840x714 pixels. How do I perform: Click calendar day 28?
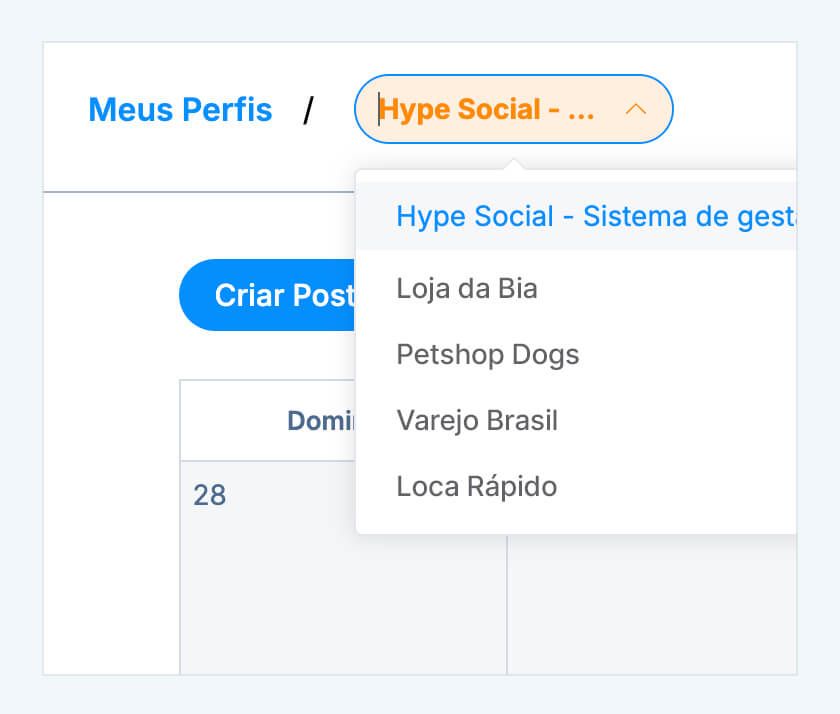point(209,495)
